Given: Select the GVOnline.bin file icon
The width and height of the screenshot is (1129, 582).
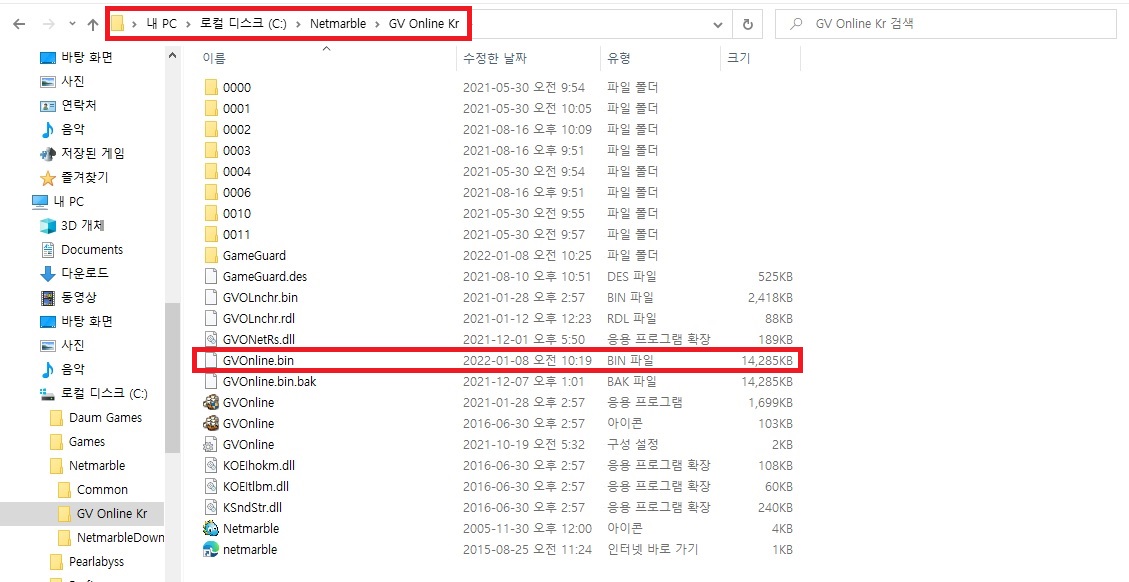Looking at the screenshot, I should (211, 360).
